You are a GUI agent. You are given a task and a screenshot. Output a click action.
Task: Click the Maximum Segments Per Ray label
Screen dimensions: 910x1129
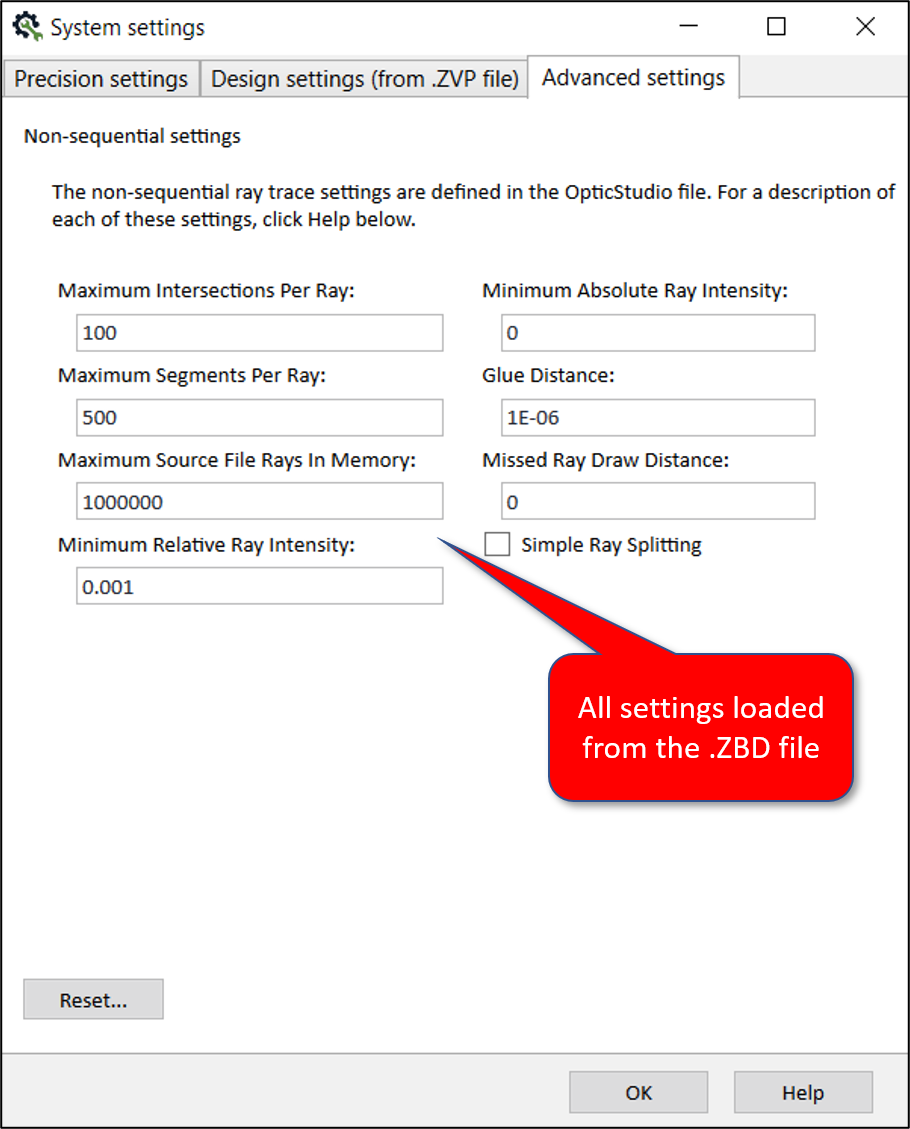click(x=192, y=375)
